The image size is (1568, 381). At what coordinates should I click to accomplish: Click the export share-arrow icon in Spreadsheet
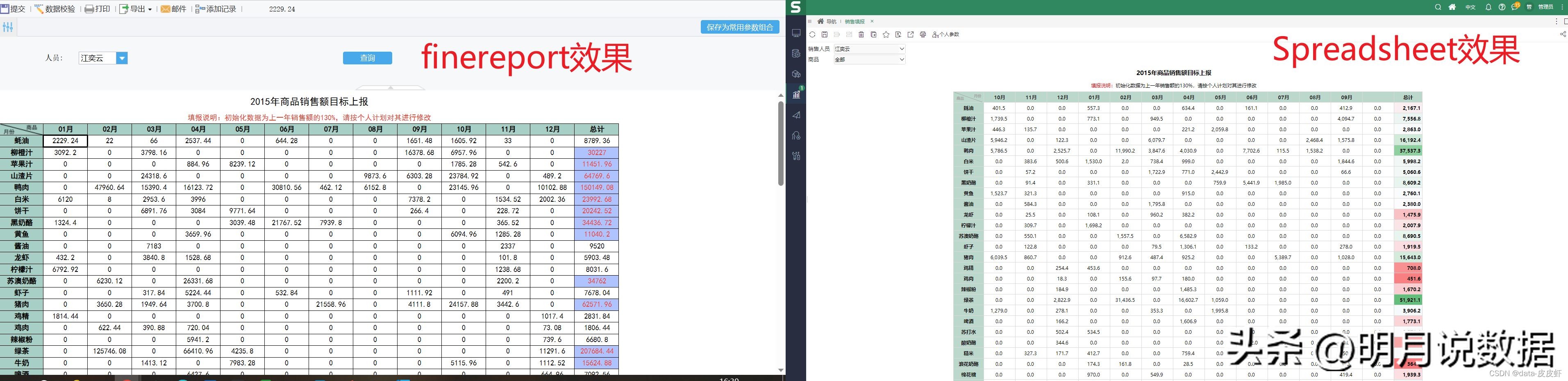point(911,35)
